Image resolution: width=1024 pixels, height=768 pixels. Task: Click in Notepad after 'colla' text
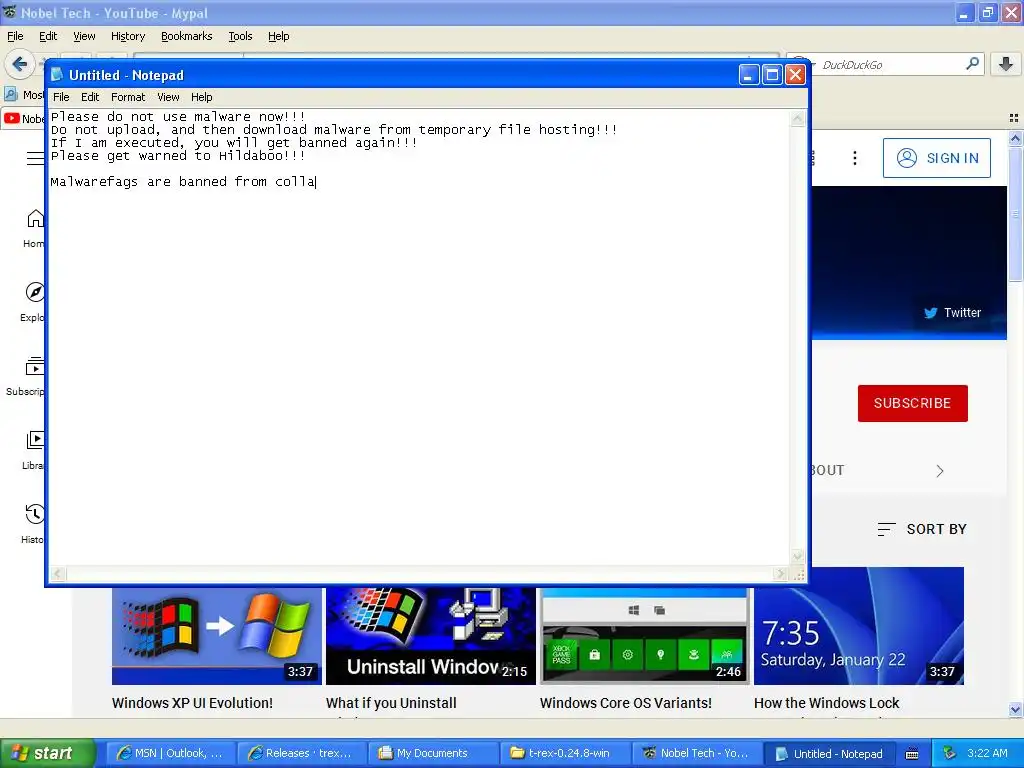click(316, 182)
